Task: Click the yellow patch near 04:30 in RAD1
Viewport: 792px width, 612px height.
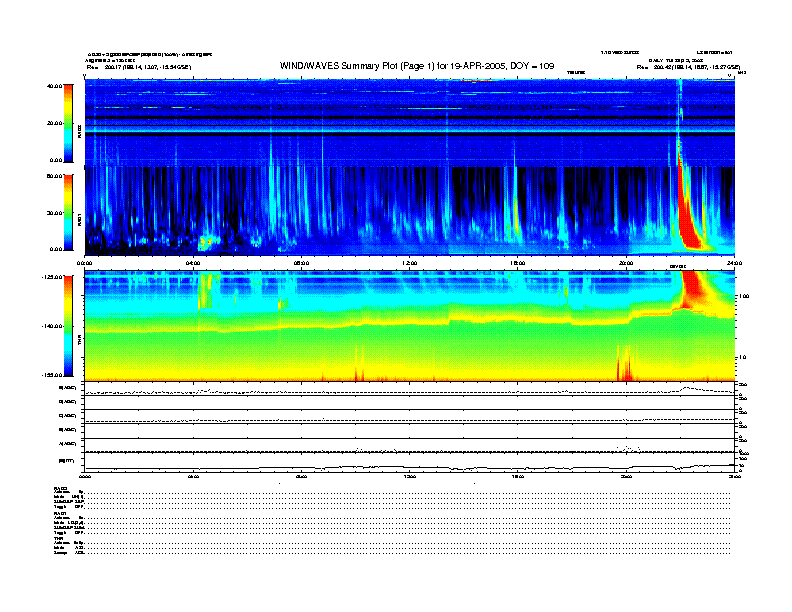Action: [x=206, y=243]
